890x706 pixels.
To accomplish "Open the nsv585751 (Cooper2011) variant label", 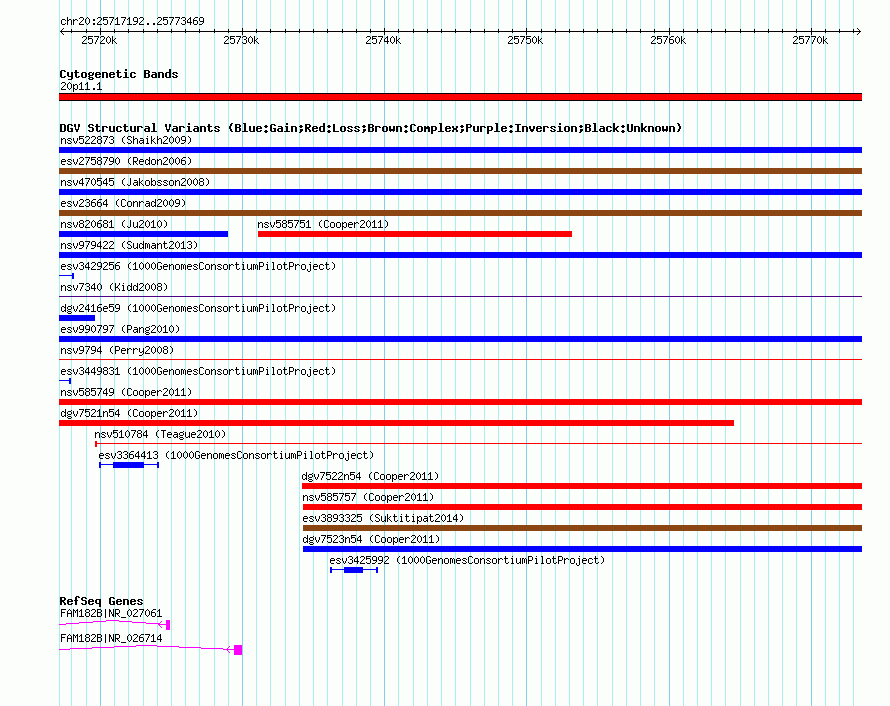I will click(323, 224).
